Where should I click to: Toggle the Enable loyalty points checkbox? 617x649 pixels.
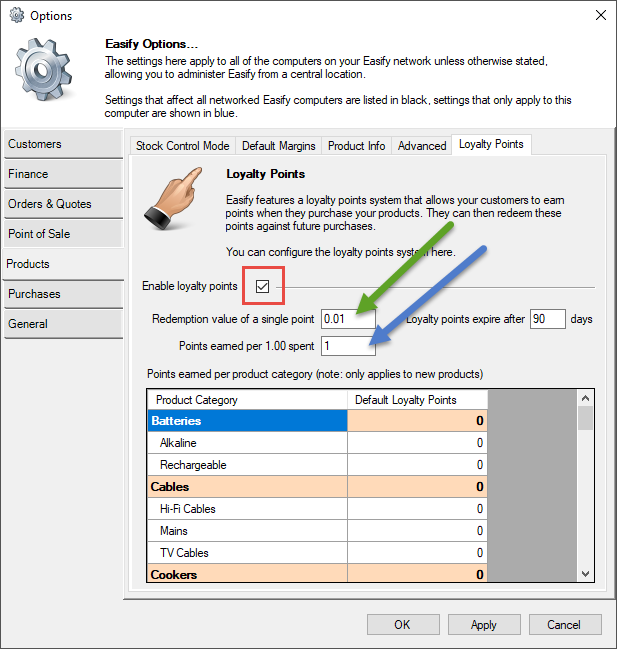pyautogui.click(x=262, y=286)
